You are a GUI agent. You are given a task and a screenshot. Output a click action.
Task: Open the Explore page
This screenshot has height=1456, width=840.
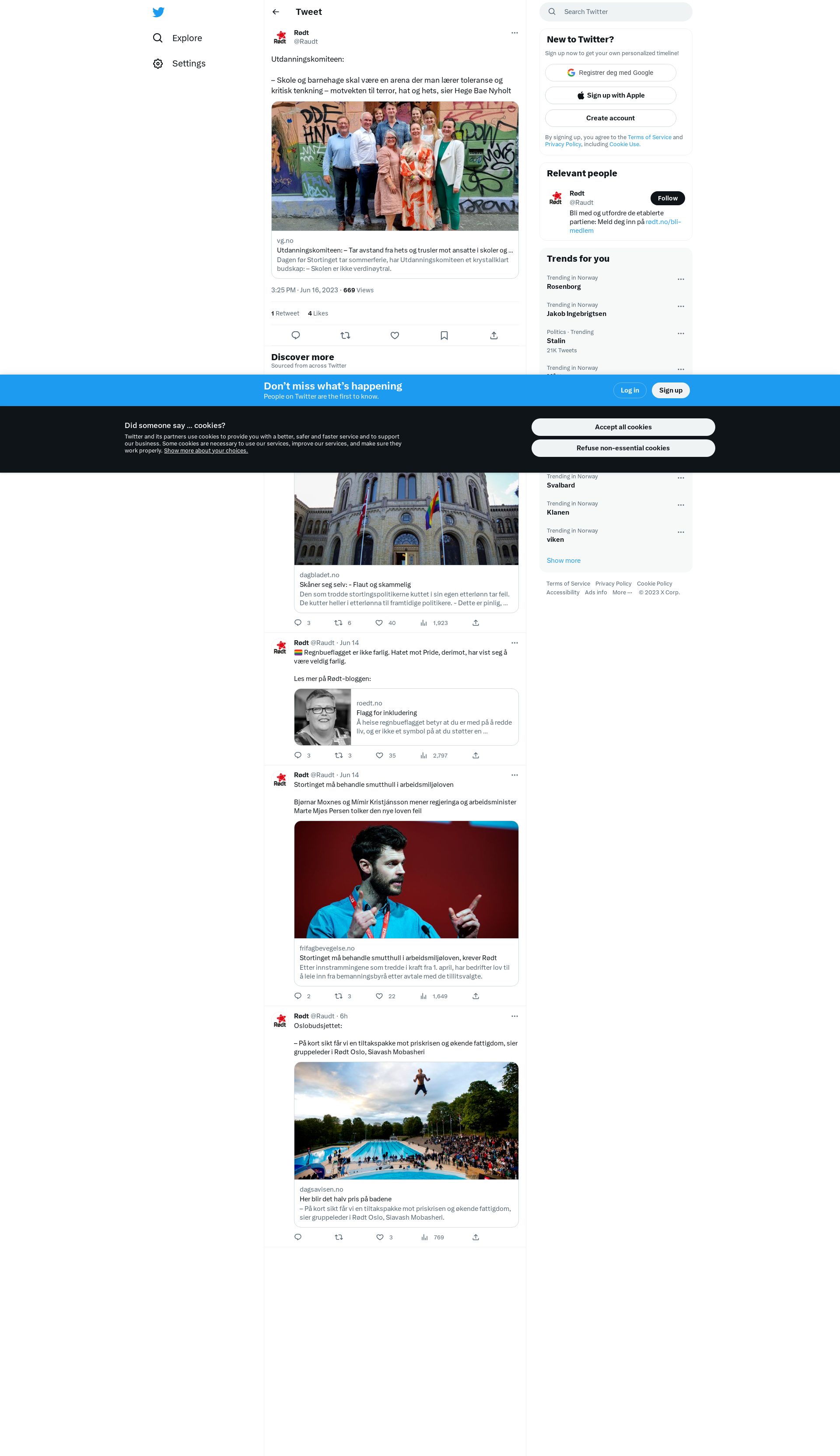point(178,38)
